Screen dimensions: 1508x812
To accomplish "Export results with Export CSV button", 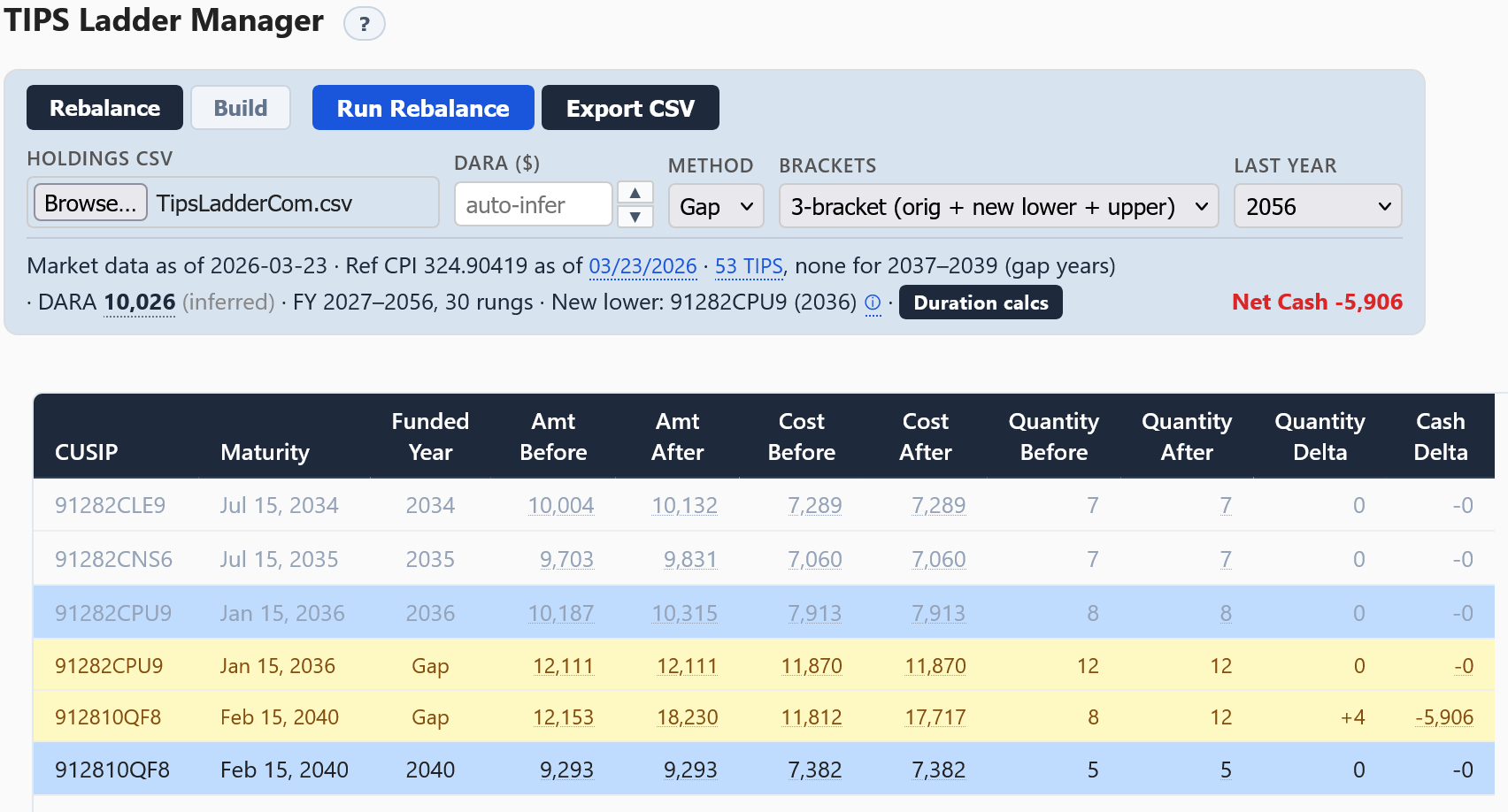I will click(629, 108).
